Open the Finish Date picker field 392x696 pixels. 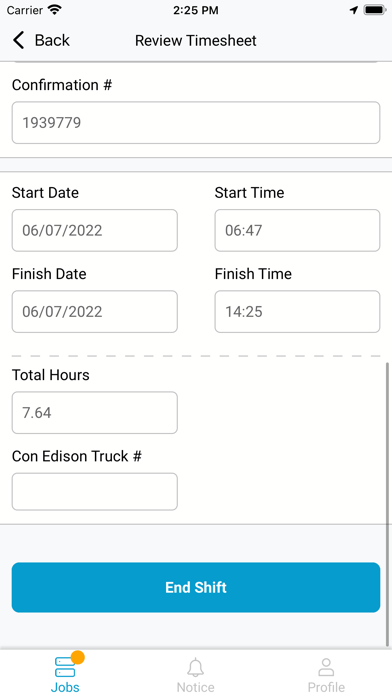(x=95, y=312)
